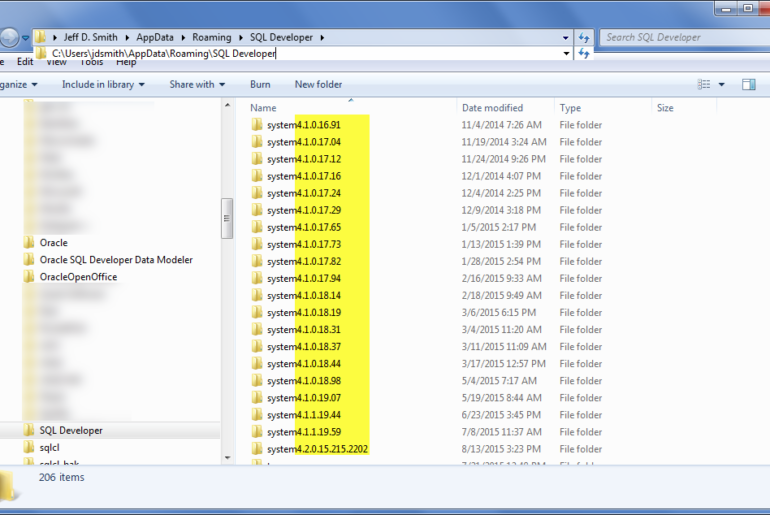Screen dimensions: 770x515
Task: Select Jeff D. Smith breadcrumb
Action: [90, 37]
